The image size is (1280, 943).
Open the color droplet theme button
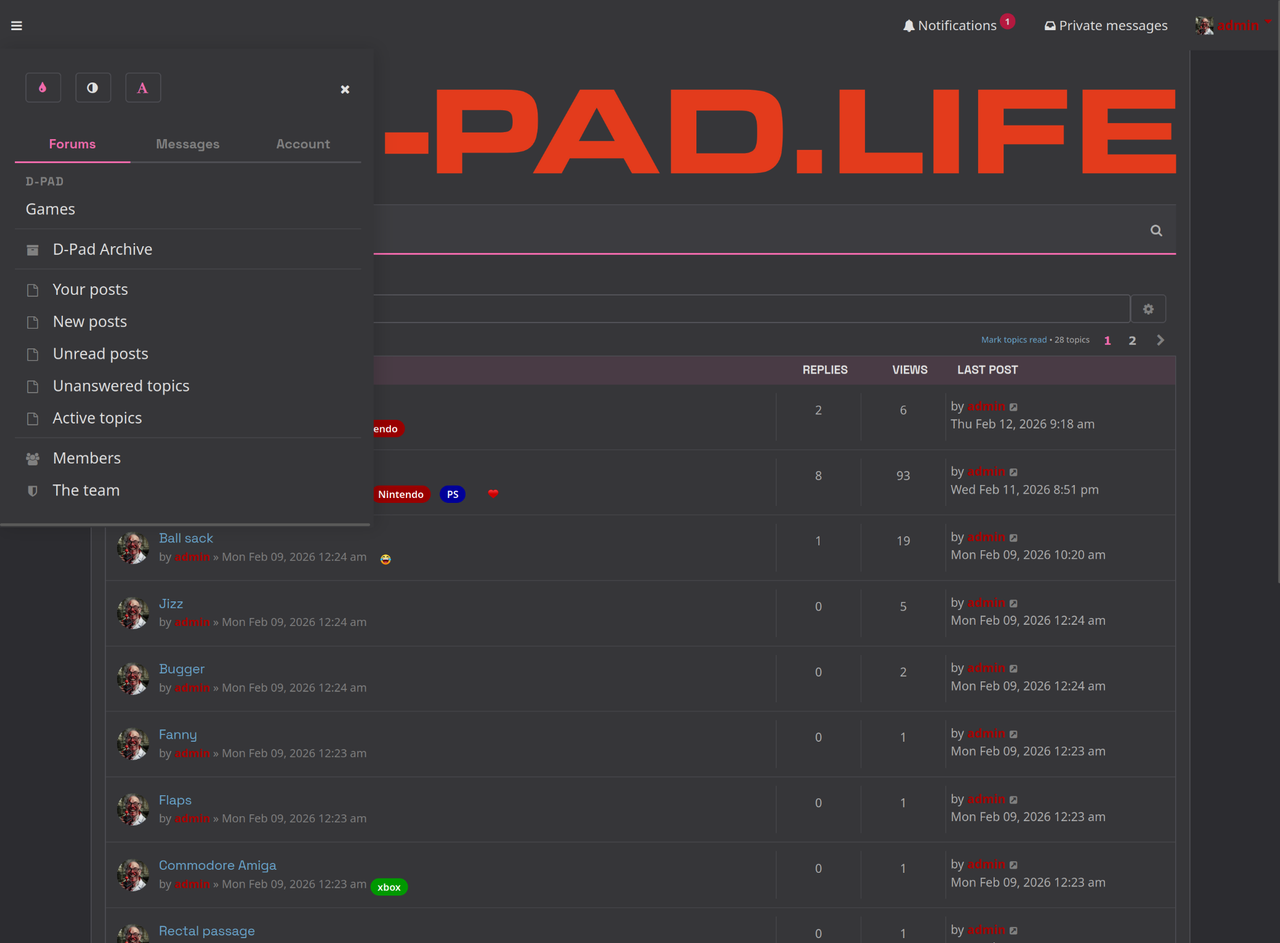click(x=43, y=88)
